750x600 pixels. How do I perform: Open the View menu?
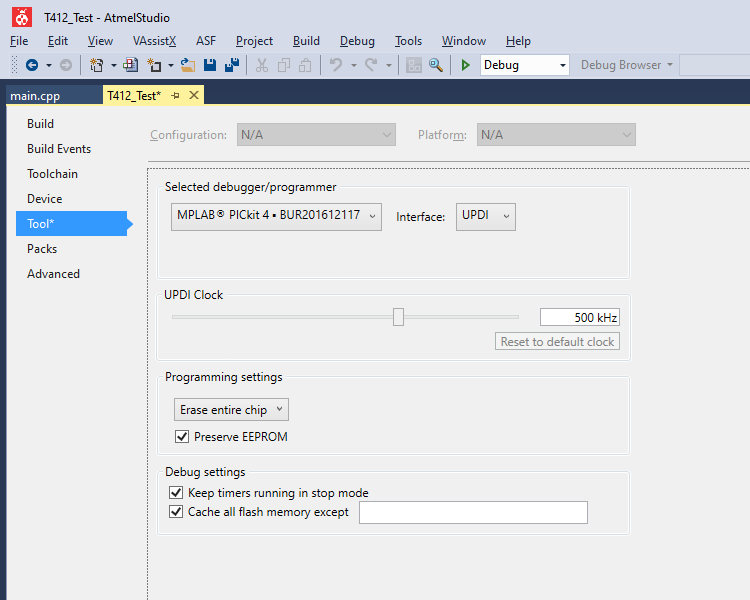pyautogui.click(x=100, y=41)
